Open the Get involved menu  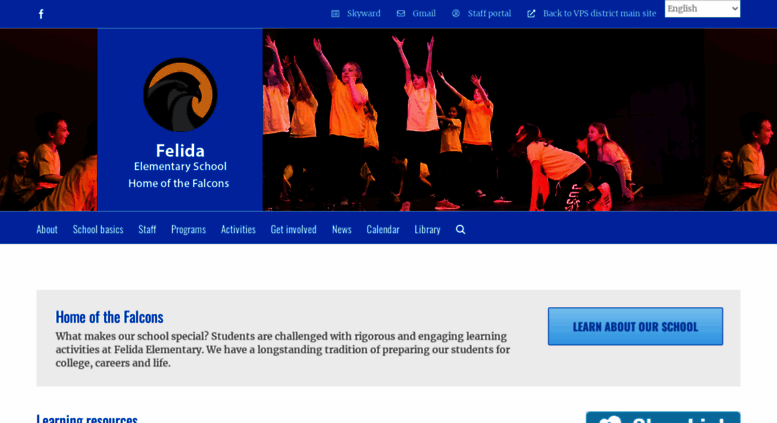pyautogui.click(x=293, y=229)
